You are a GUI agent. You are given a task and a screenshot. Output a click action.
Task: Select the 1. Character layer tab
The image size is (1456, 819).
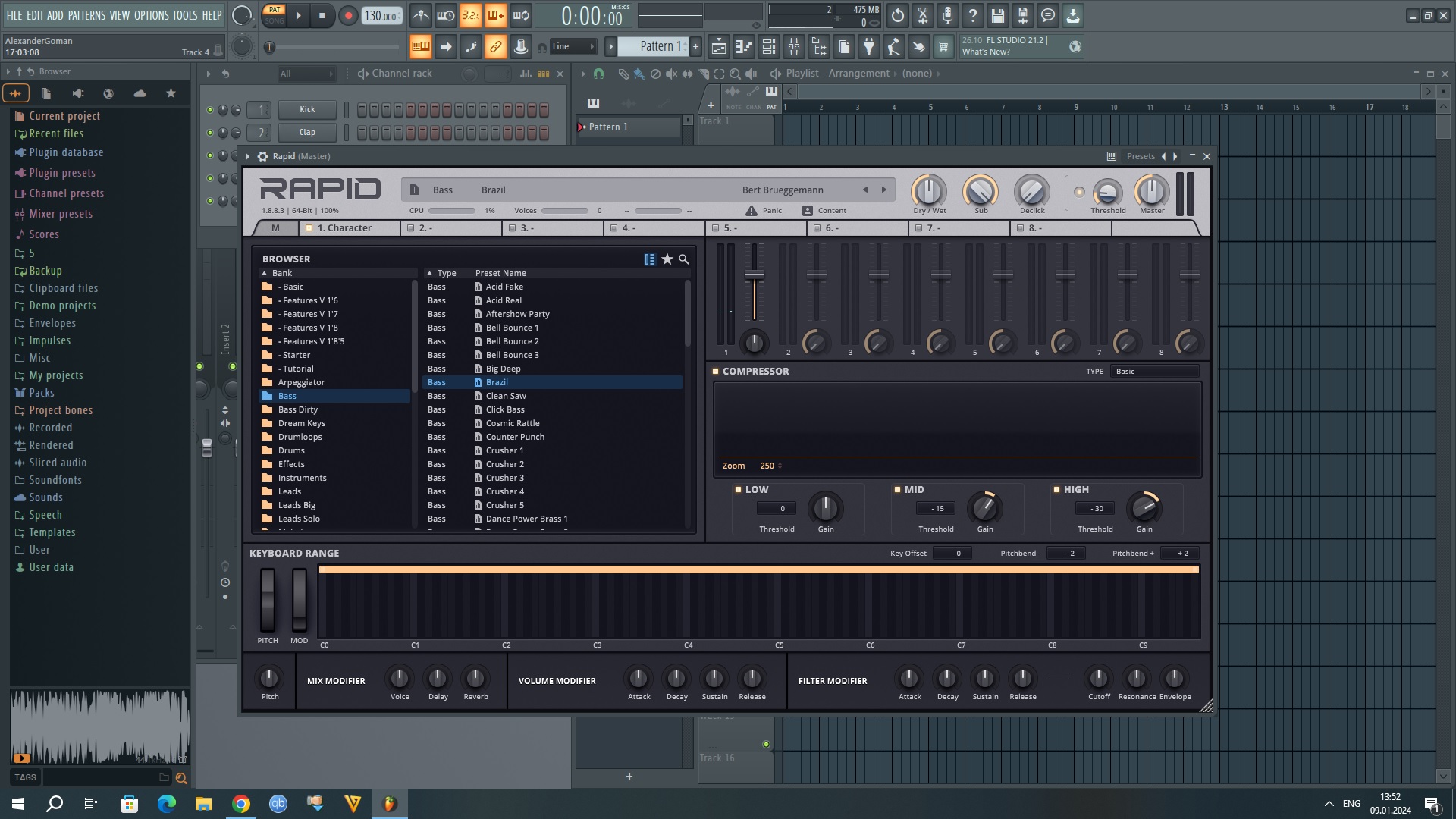344,228
